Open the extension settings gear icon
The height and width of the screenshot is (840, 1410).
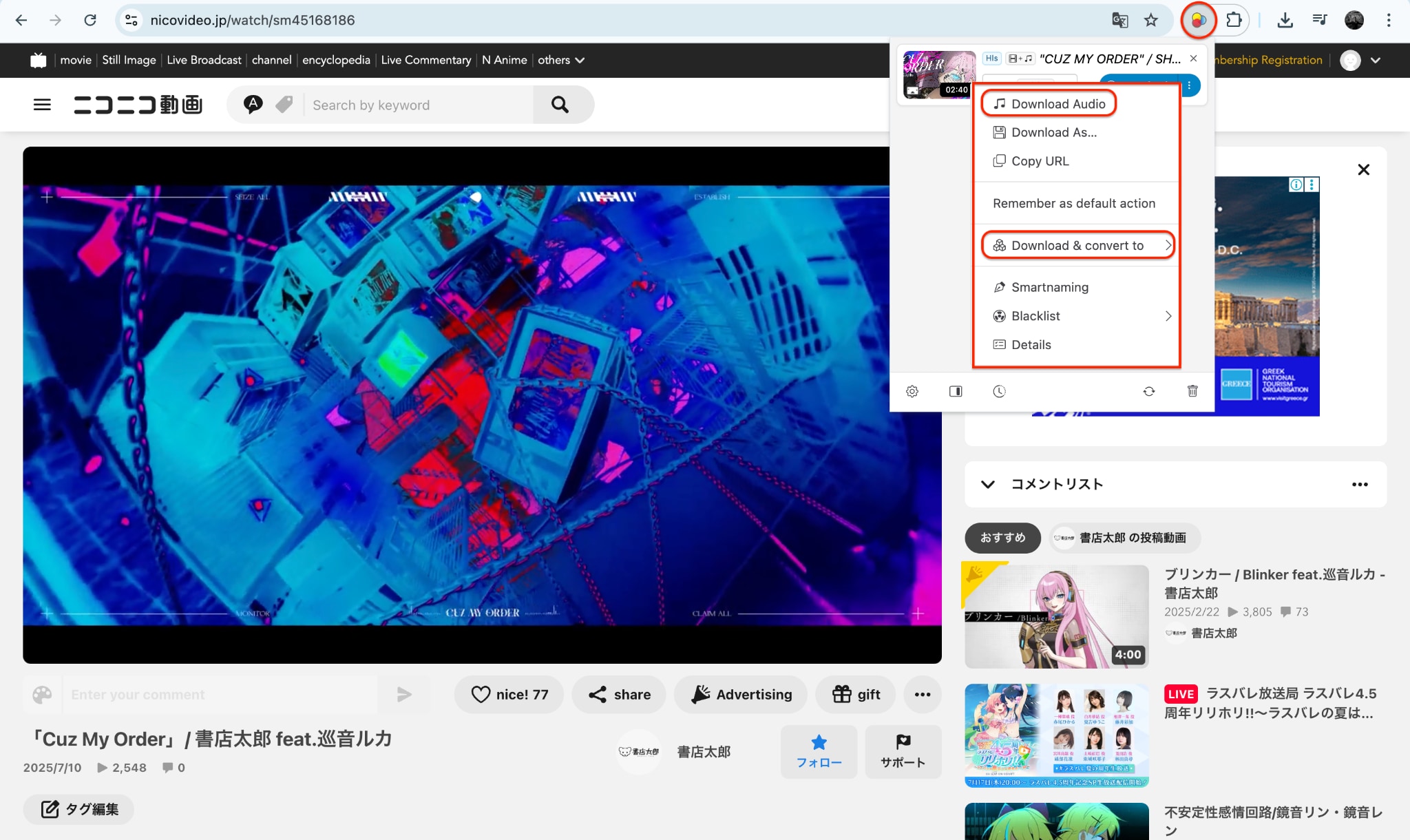[x=912, y=391]
